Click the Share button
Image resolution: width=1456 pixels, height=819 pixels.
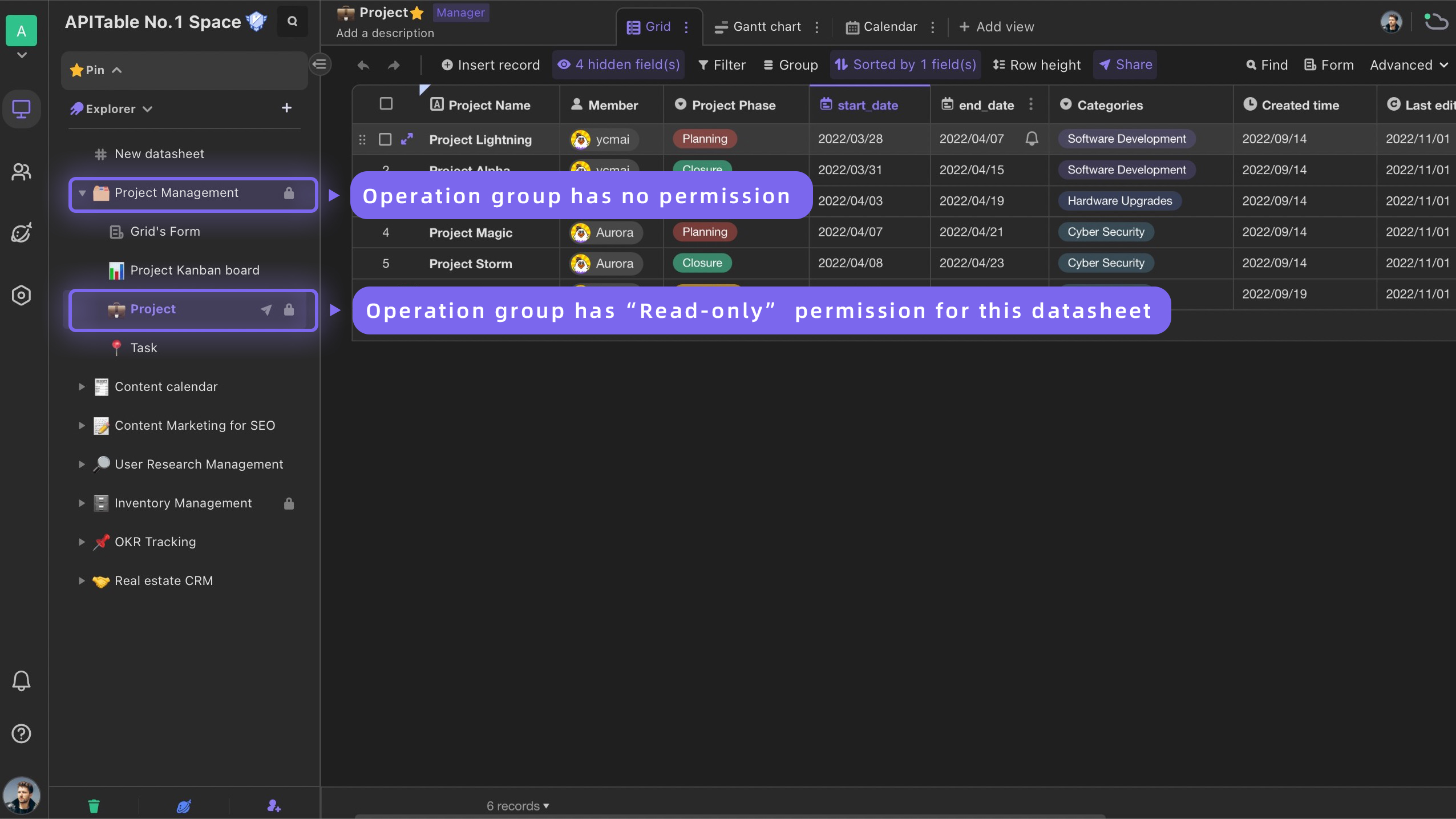pyautogui.click(x=1125, y=64)
